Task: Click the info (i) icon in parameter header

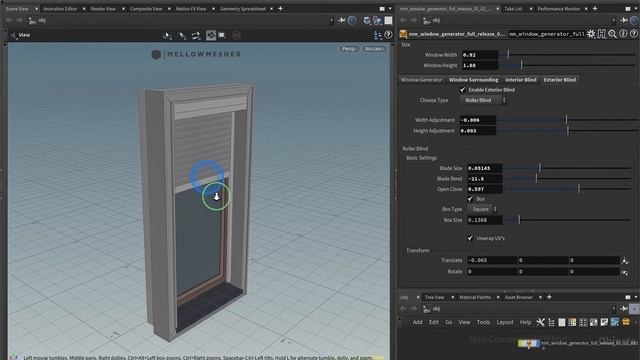Action: (x=623, y=34)
